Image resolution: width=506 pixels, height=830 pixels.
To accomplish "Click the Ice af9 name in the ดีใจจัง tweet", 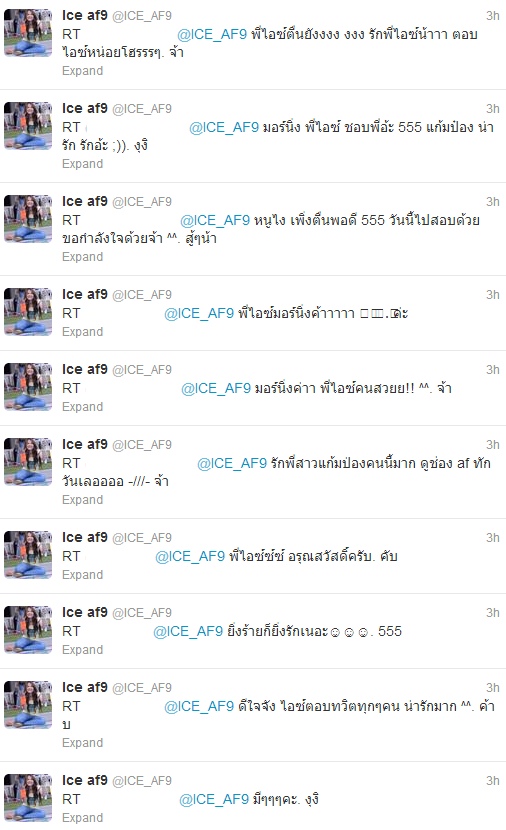I will click(85, 687).
